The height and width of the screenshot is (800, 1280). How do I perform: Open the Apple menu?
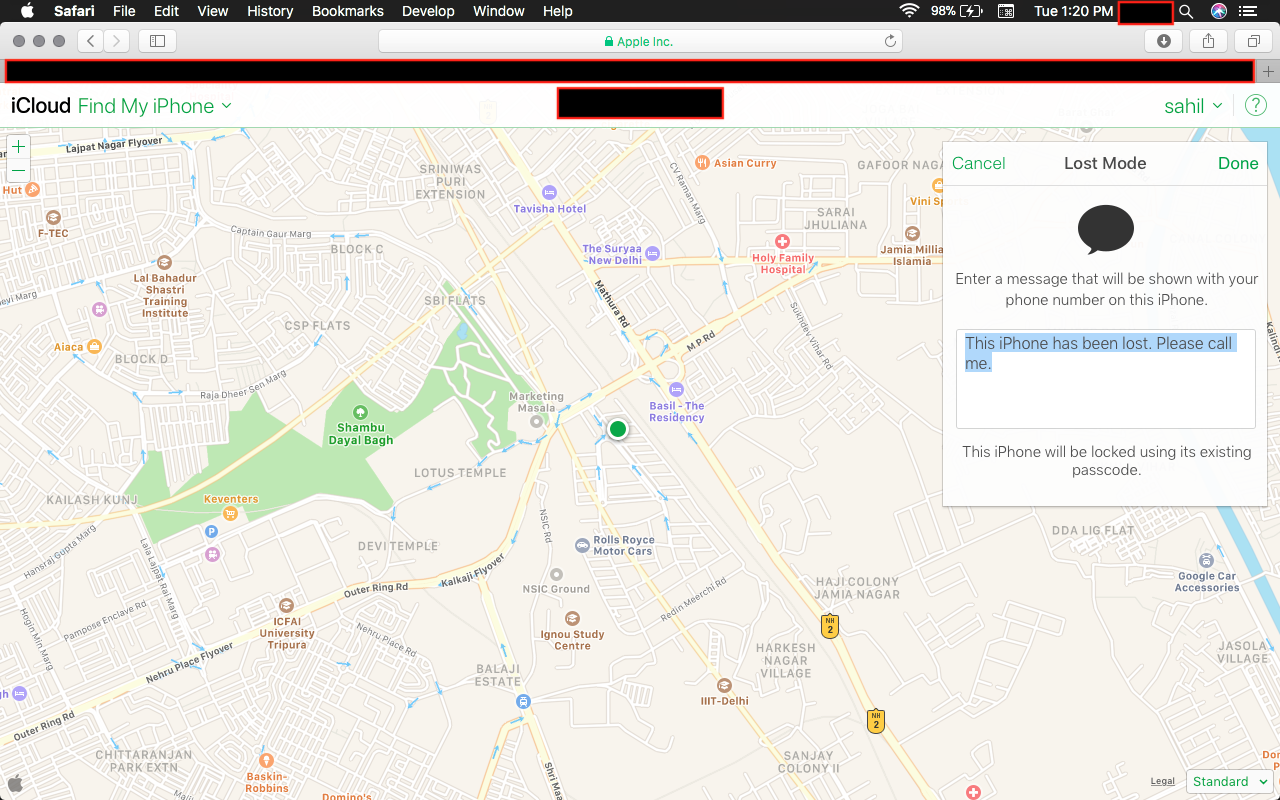[x=27, y=11]
